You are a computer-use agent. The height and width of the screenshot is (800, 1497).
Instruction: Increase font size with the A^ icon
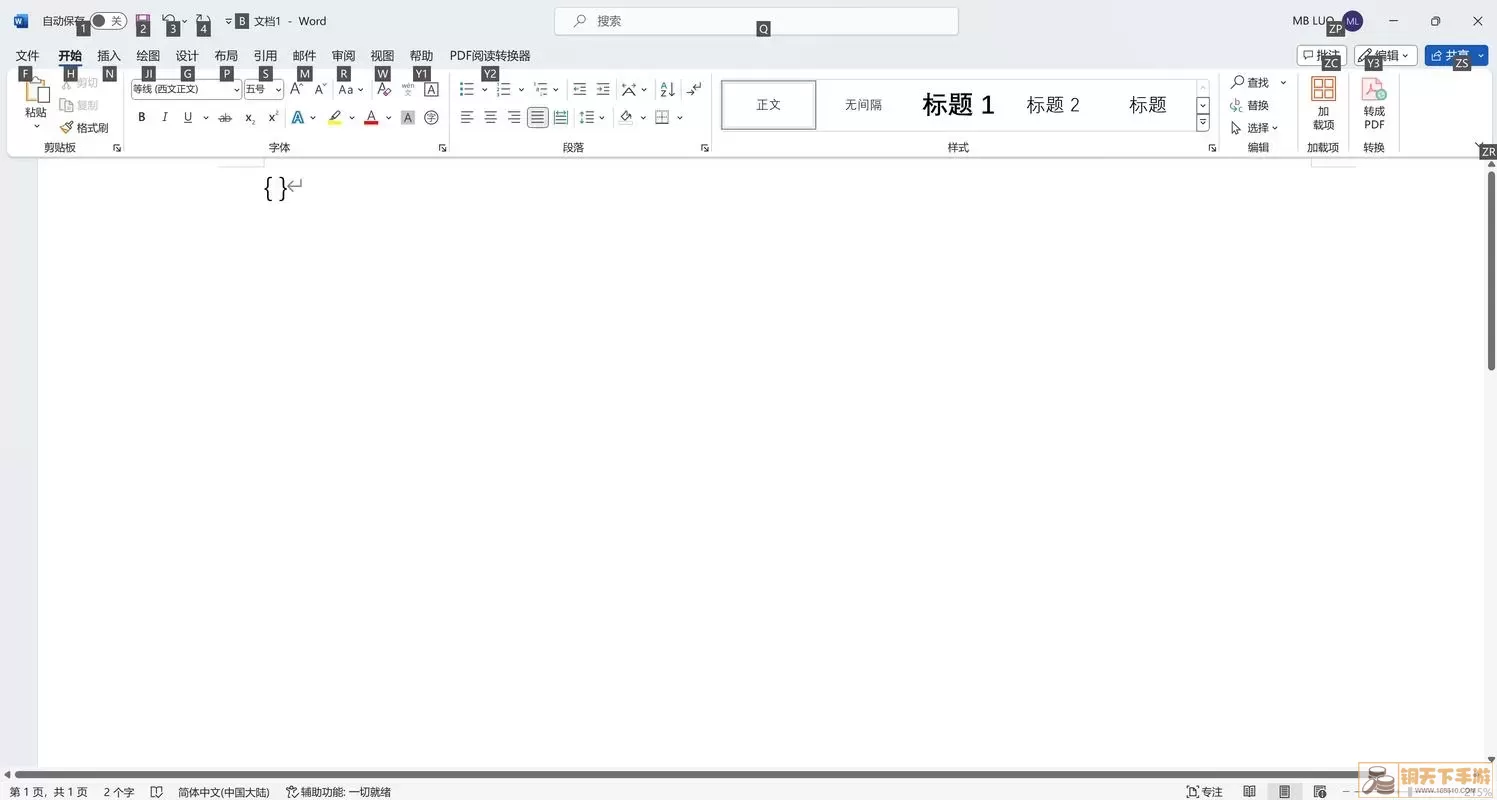[297, 89]
